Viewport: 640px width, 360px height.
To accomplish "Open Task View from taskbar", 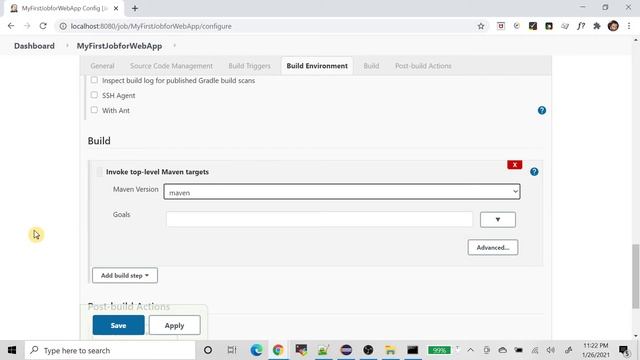I will pyautogui.click(x=232, y=350).
